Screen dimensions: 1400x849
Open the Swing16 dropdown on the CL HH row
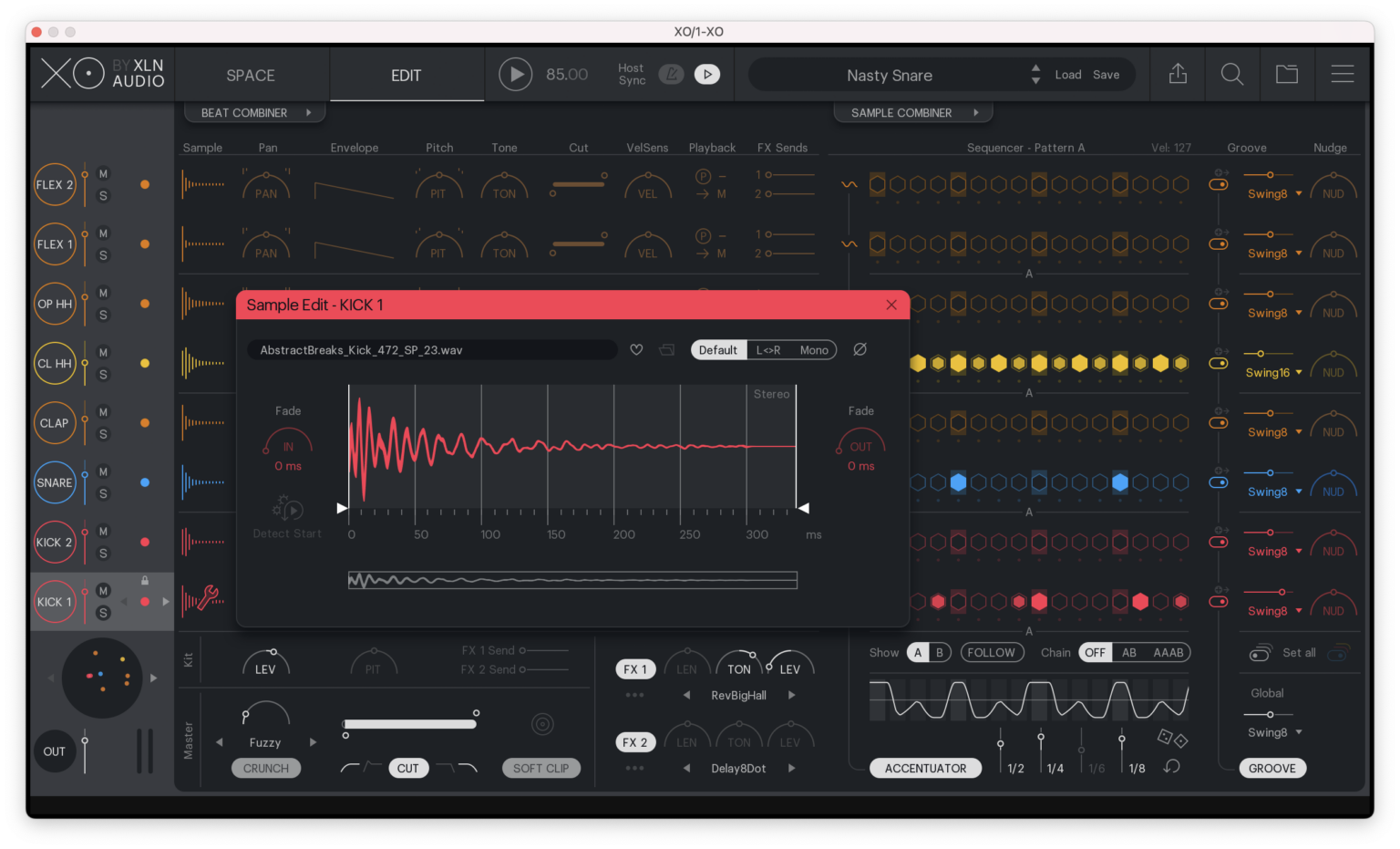point(1272,372)
